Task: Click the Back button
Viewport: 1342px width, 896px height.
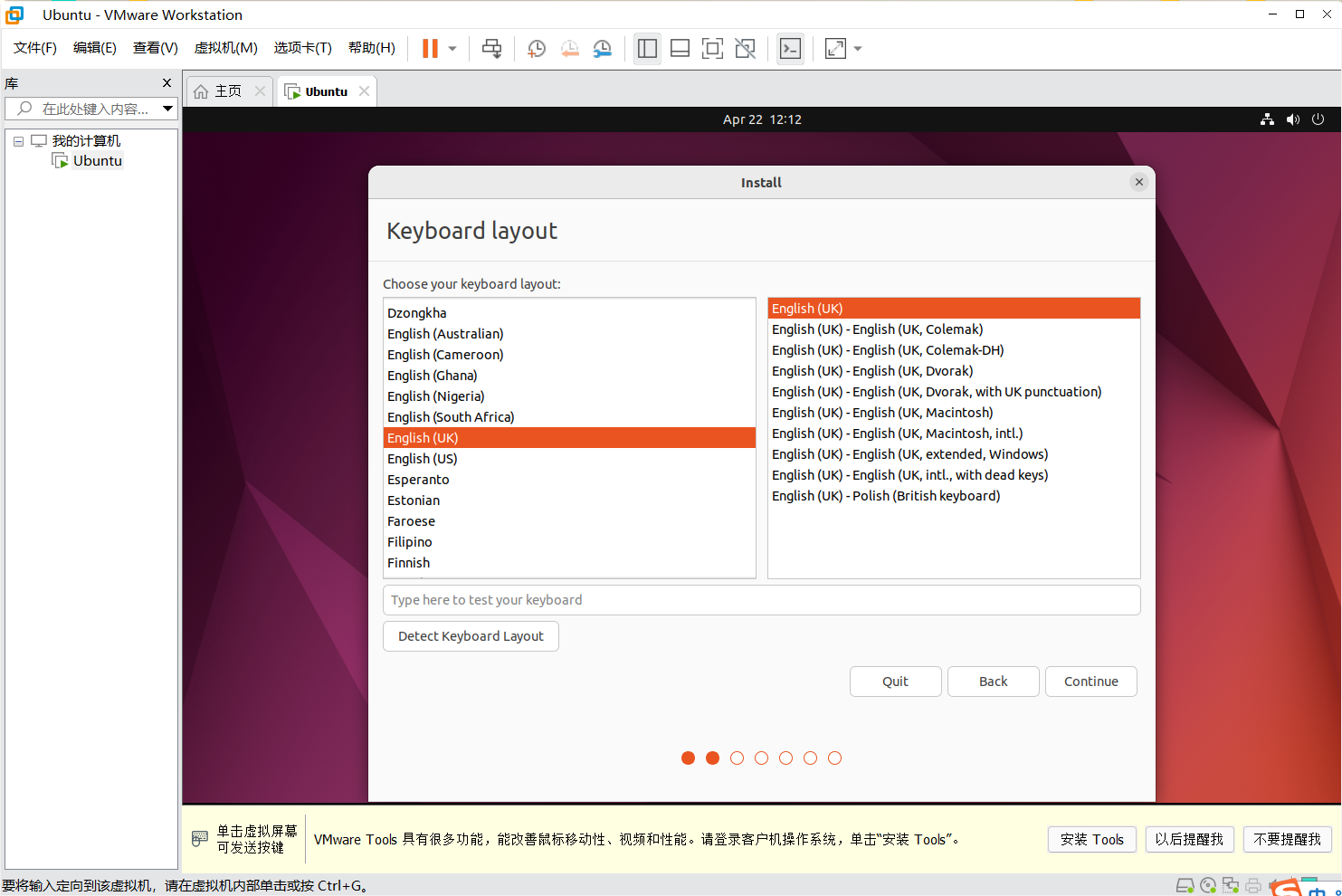Action: (994, 682)
